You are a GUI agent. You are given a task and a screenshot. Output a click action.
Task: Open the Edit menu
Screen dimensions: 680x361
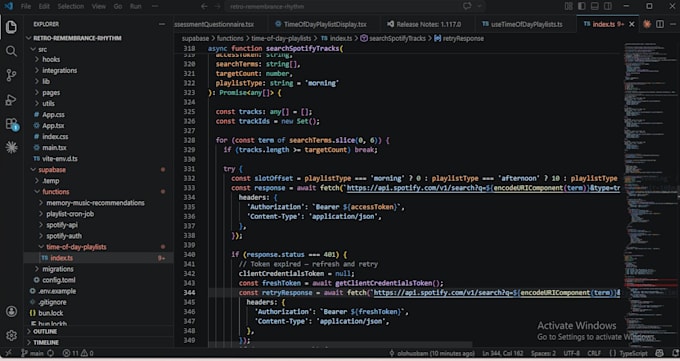44,7
